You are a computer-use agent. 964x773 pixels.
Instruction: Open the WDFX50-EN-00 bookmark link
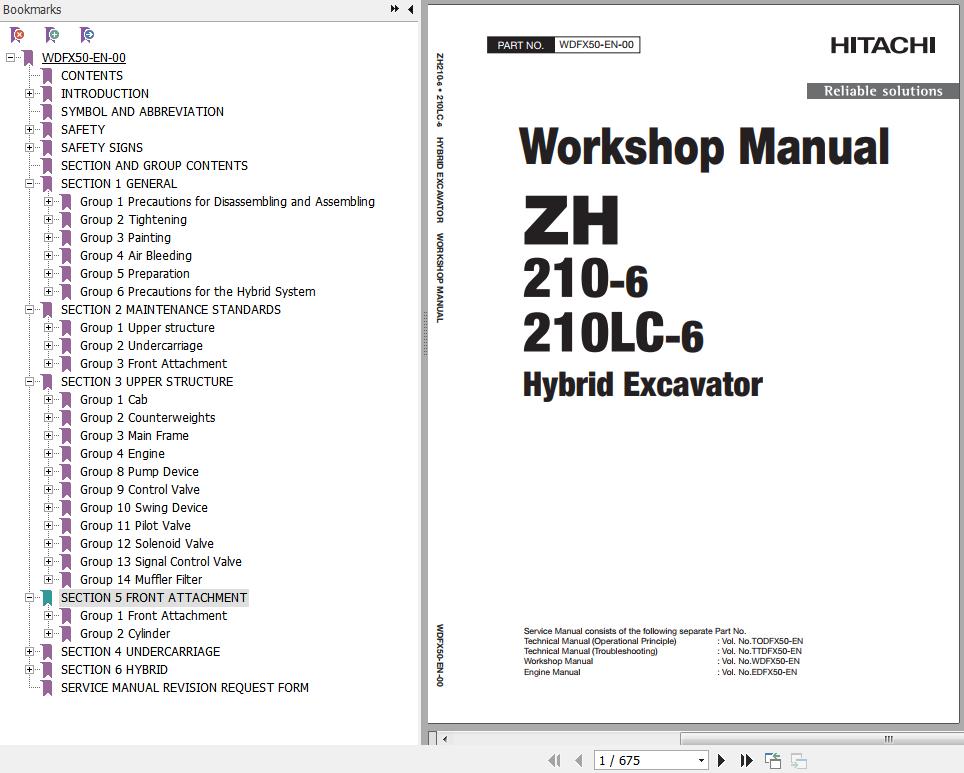84,58
